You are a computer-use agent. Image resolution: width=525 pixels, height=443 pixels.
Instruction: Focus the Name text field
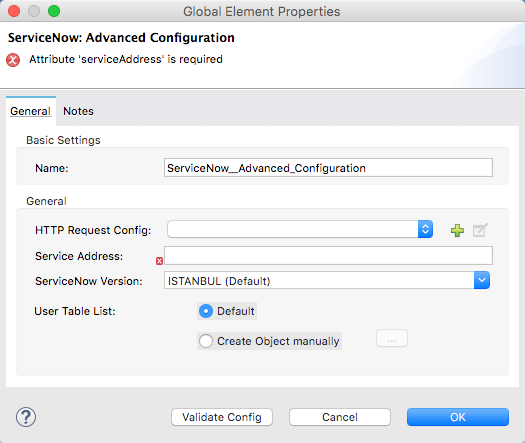point(328,168)
